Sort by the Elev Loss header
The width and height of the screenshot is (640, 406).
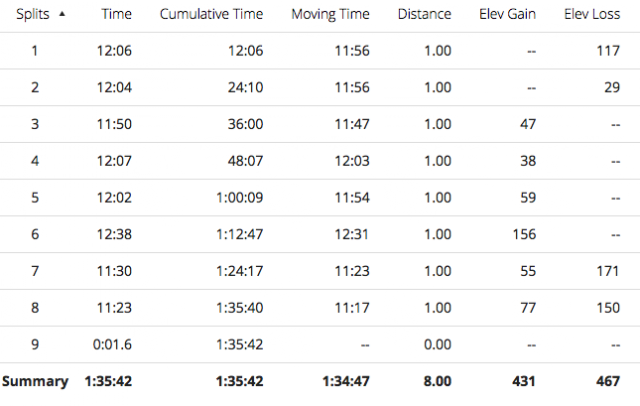pyautogui.click(x=592, y=14)
